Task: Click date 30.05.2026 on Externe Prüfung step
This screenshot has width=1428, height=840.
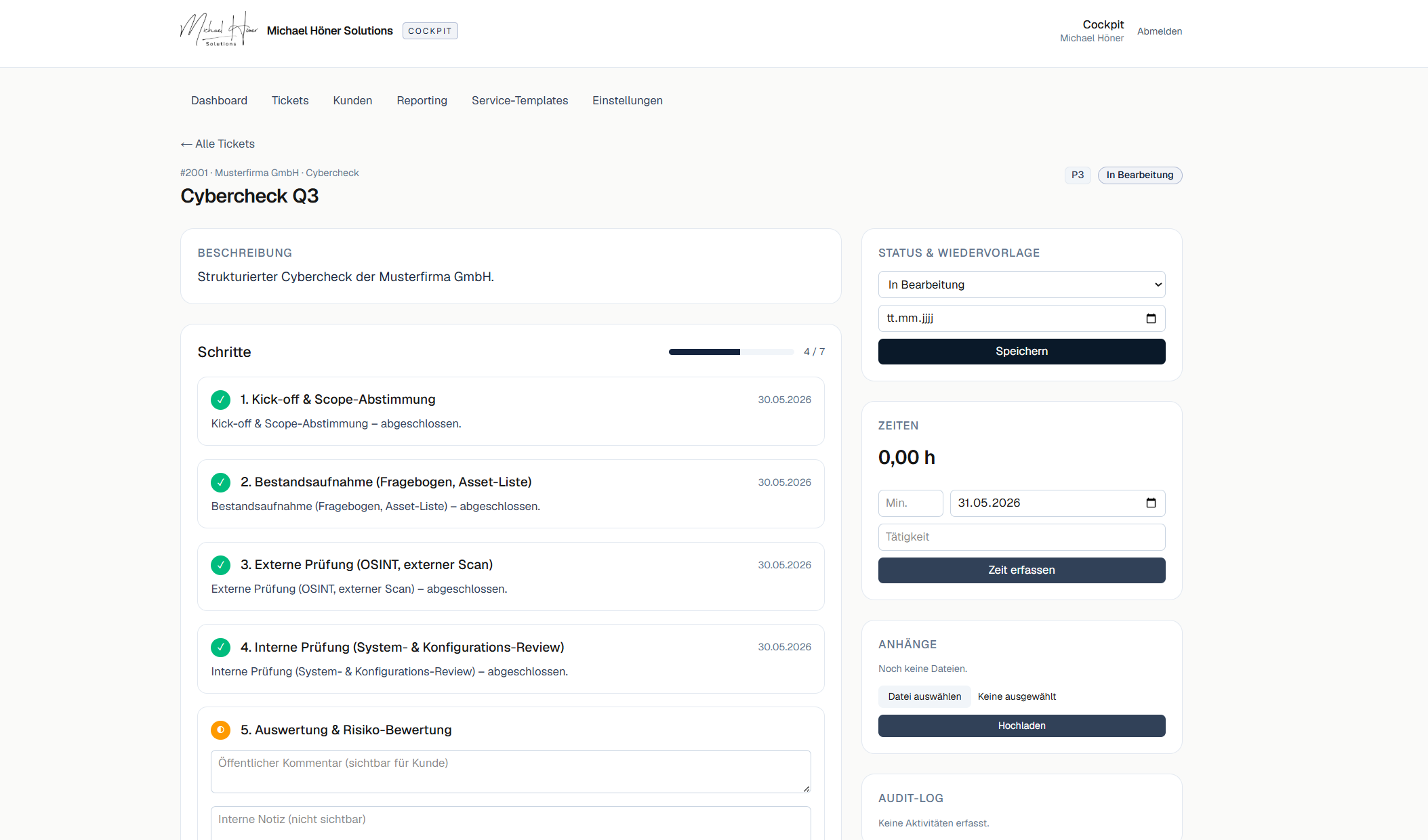Action: pos(785,565)
